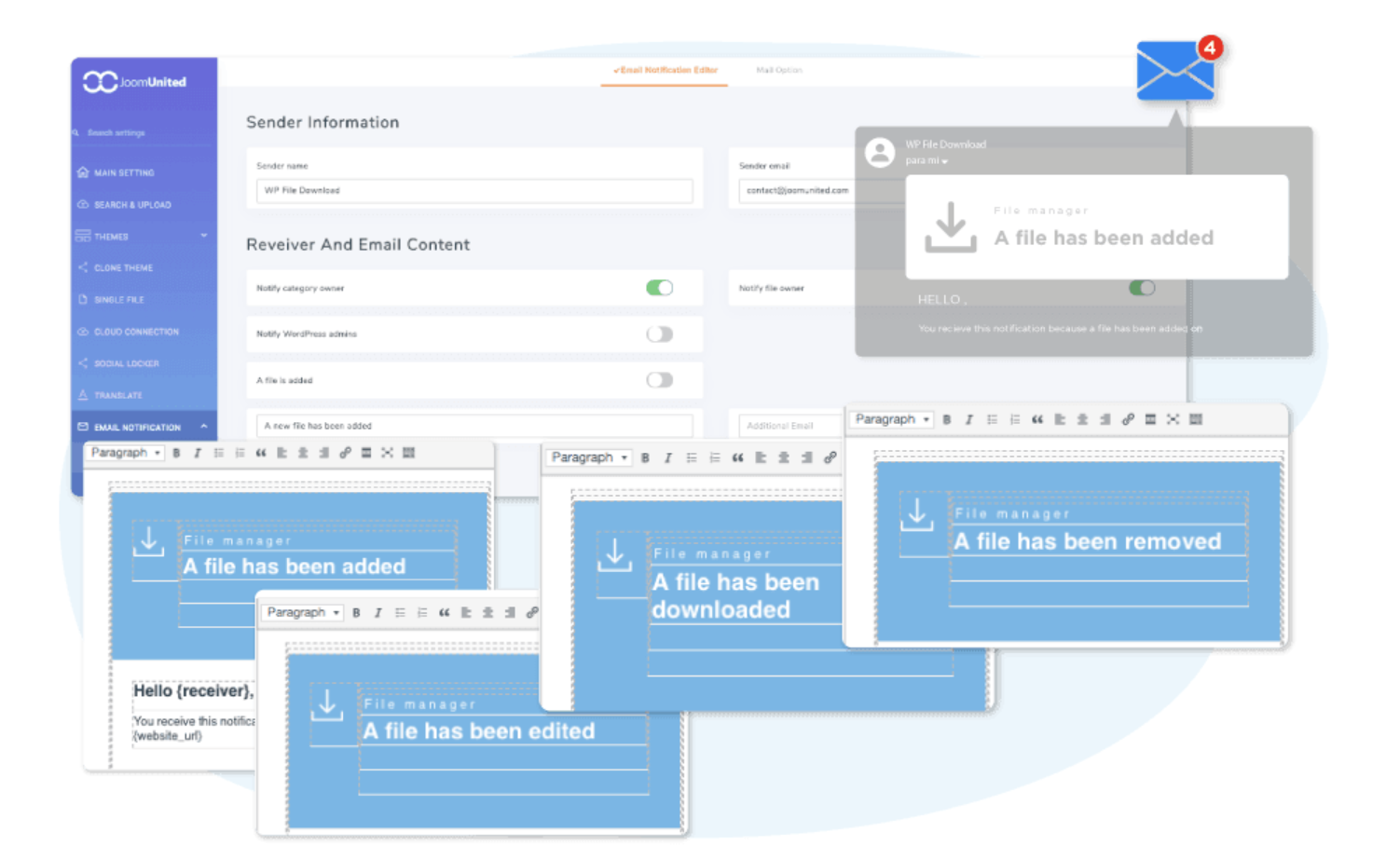Apply blockquote in the 'file removed' editor
Screen dimensions: 1400x859
tap(1037, 420)
